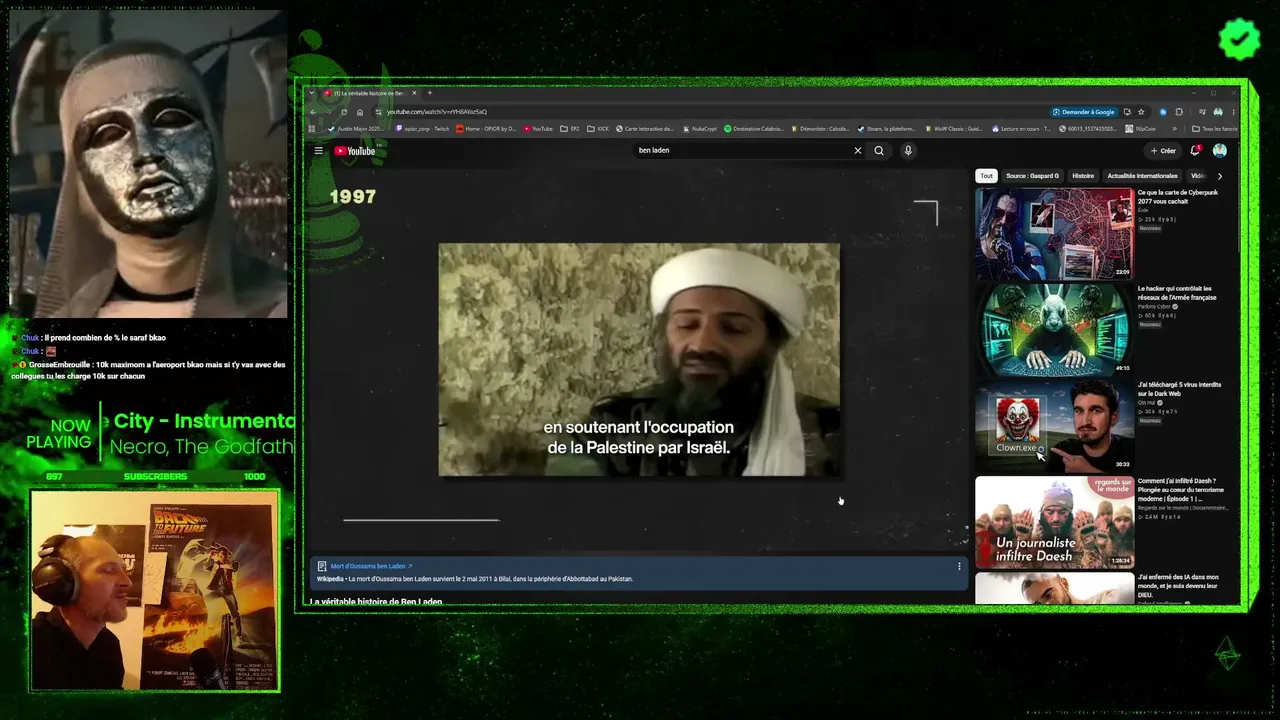Click the playing Ben Laden video
This screenshot has width=1280, height=720.
click(639, 359)
